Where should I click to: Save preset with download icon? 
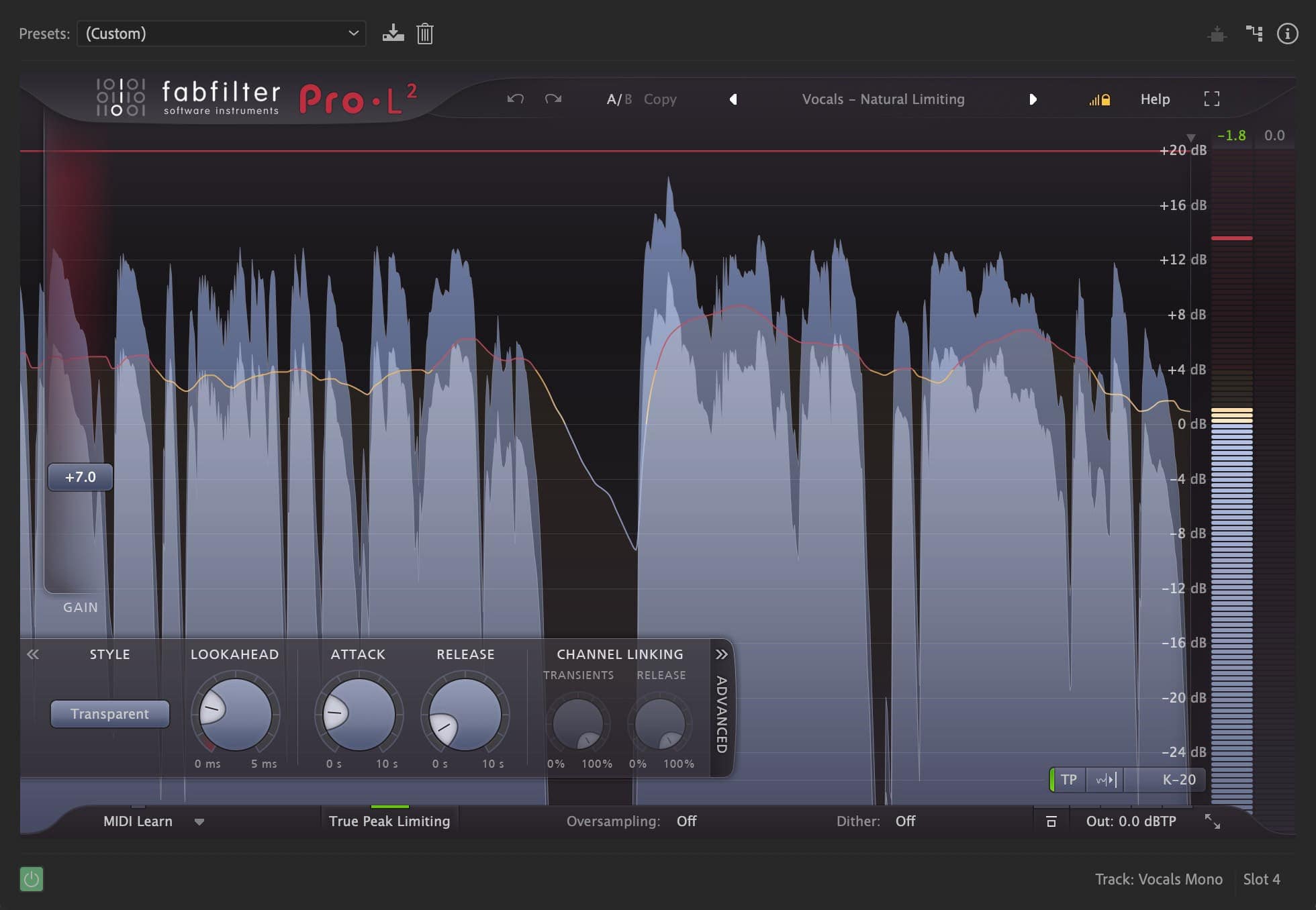pos(393,34)
